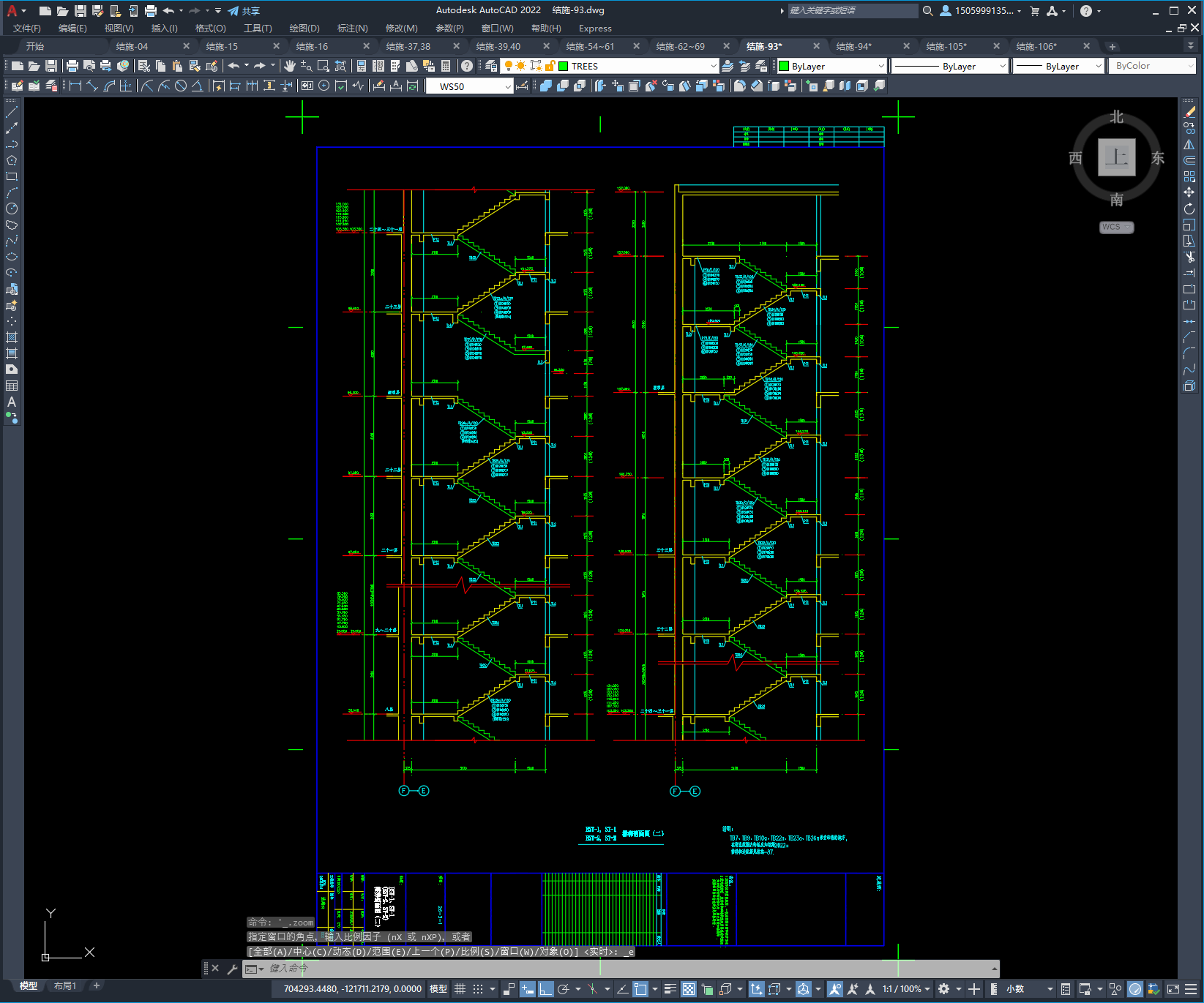The height and width of the screenshot is (1003, 1204).
Task: Click the green TREES layer color swatch
Action: point(564,66)
